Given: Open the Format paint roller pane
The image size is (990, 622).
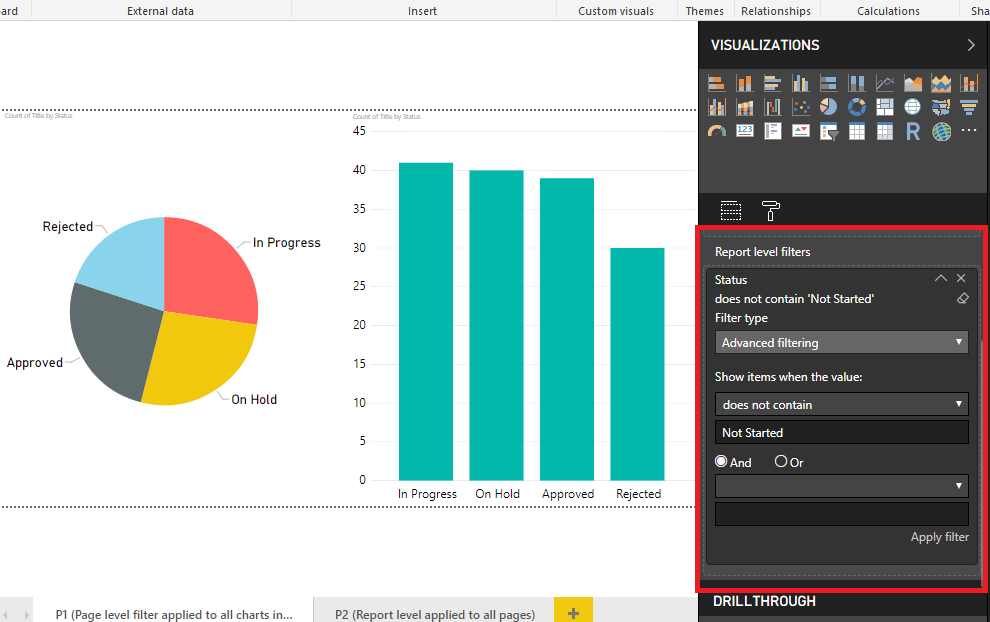Looking at the screenshot, I should pos(769,210).
